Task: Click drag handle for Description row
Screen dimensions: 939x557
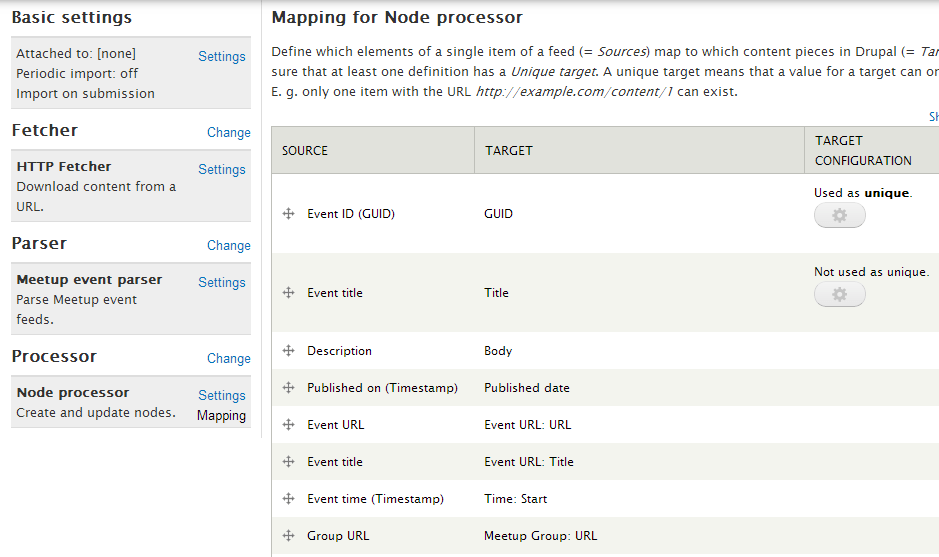Action: click(x=289, y=351)
